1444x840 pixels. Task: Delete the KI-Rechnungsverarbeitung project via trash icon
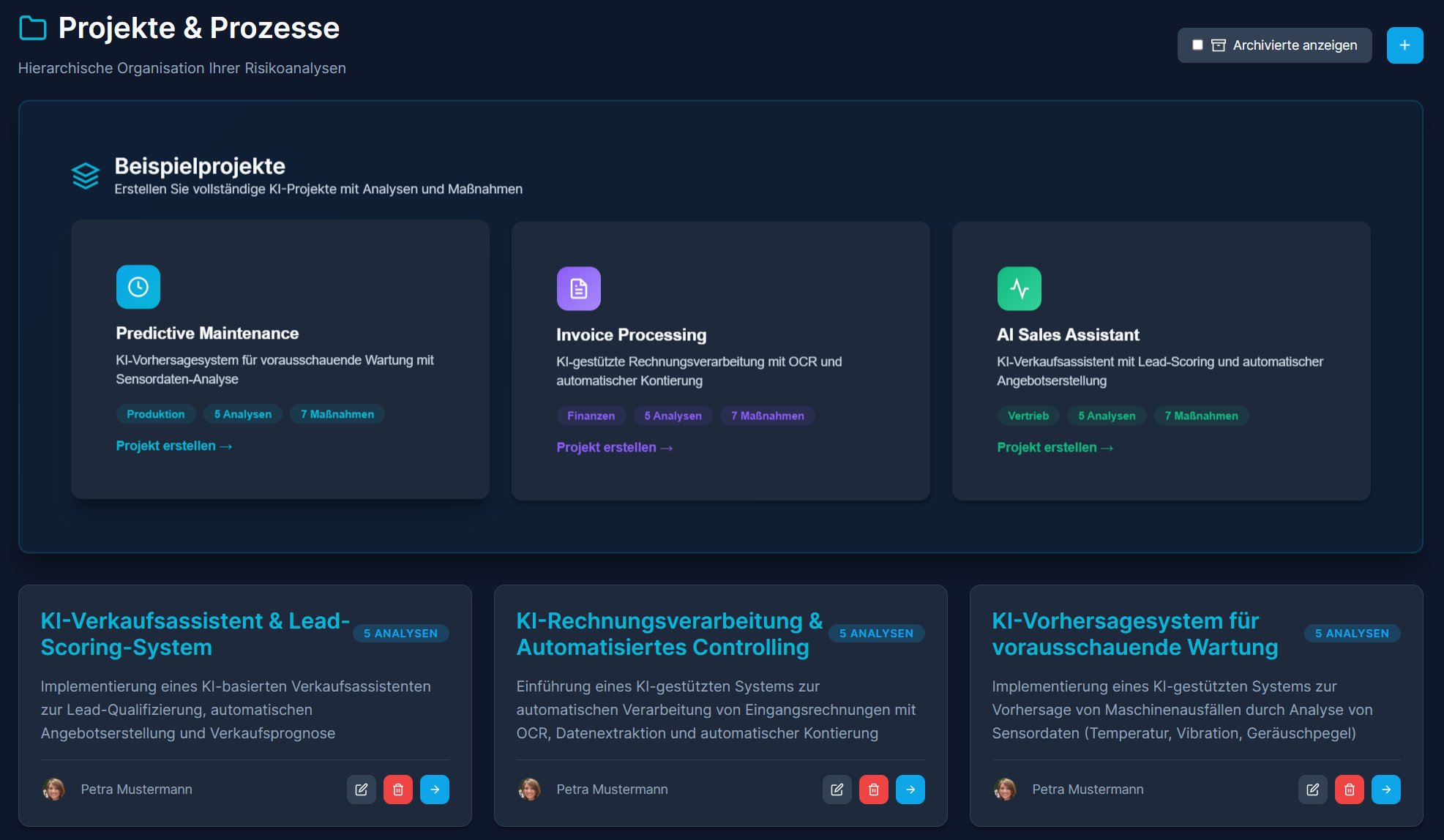874,790
